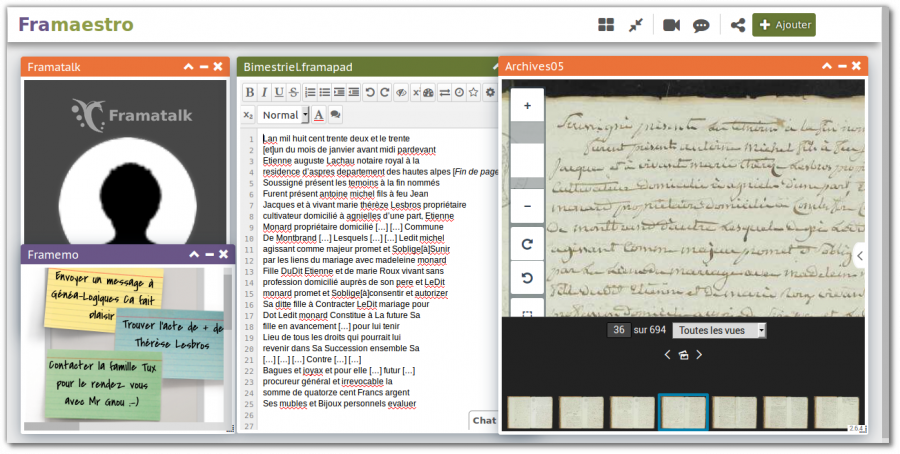Open the chat bubbles icon in header
Screen dimensions: 900x454
[x=701, y=25]
